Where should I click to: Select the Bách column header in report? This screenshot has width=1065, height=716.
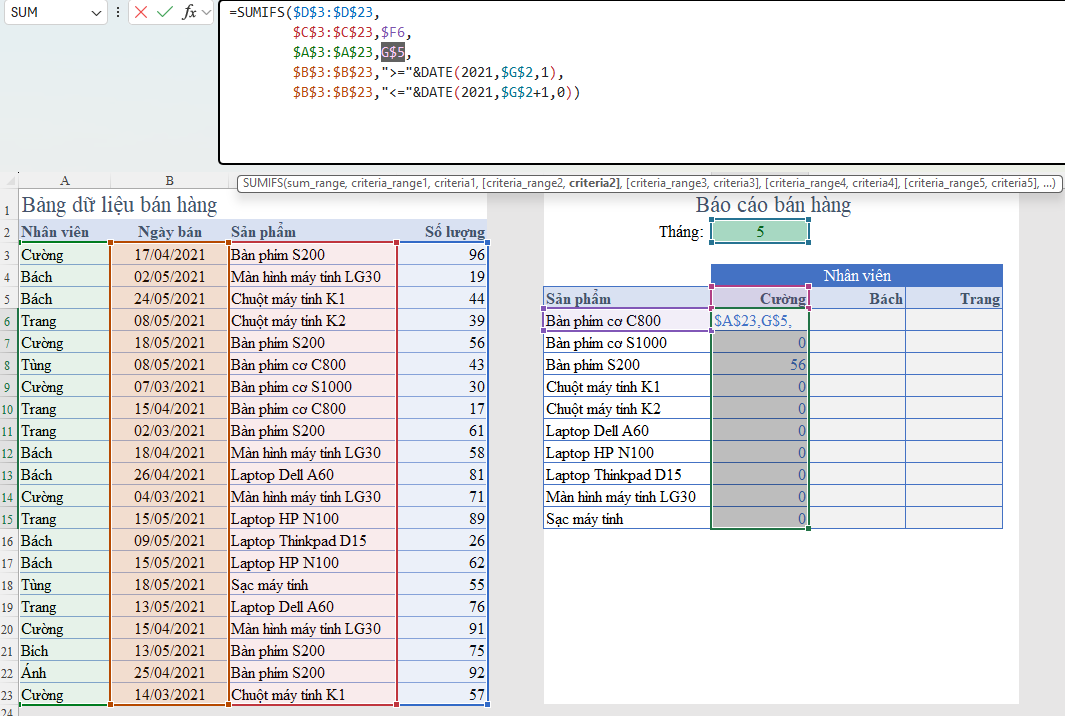(x=857, y=299)
